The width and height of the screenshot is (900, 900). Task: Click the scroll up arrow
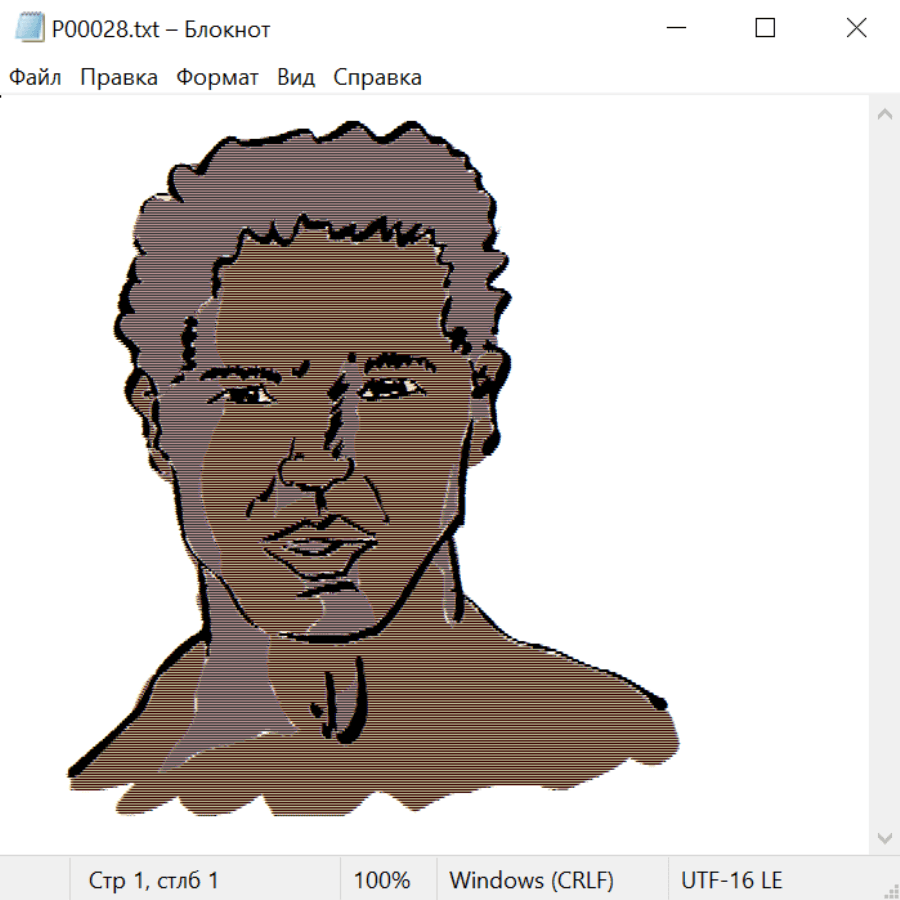click(x=884, y=114)
